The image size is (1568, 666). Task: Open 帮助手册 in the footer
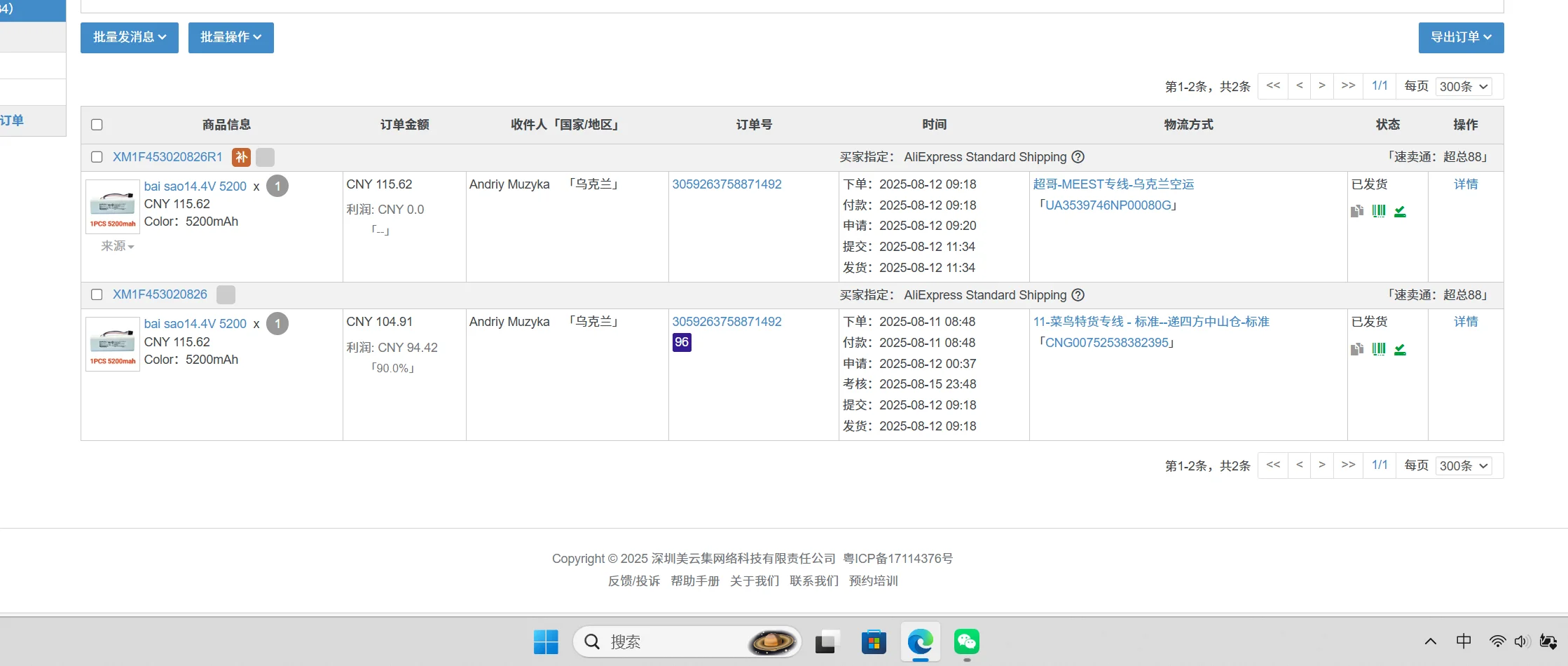pos(694,580)
